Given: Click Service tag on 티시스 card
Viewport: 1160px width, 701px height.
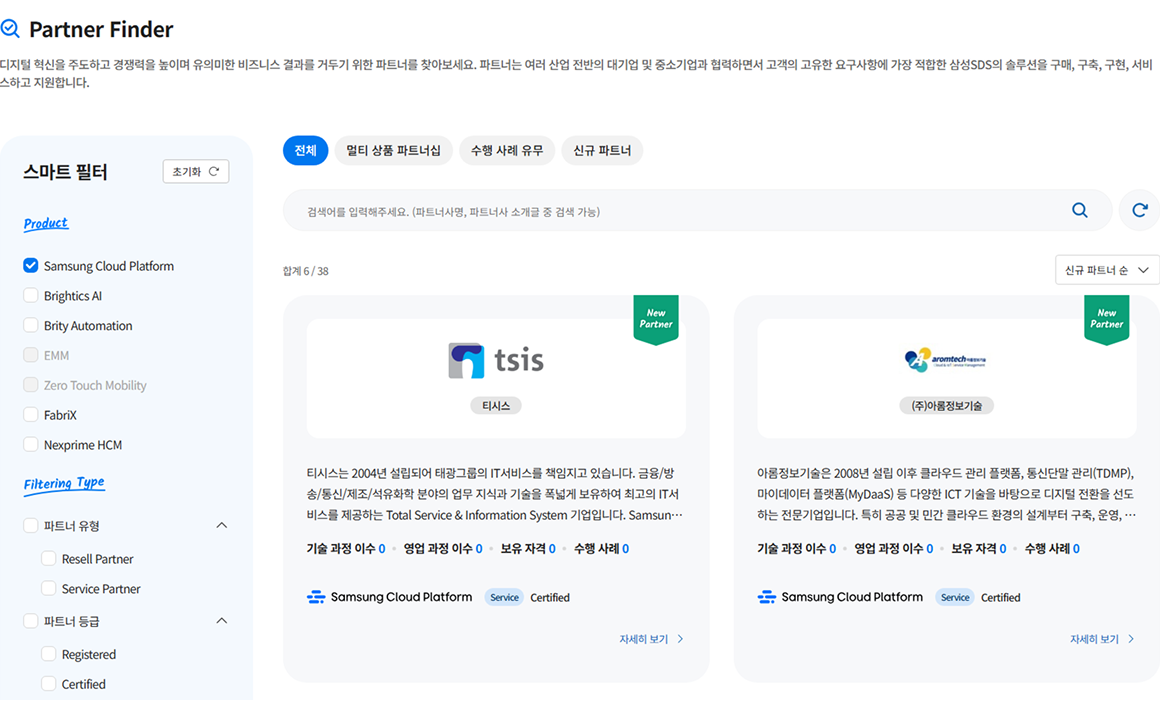Looking at the screenshot, I should [505, 597].
